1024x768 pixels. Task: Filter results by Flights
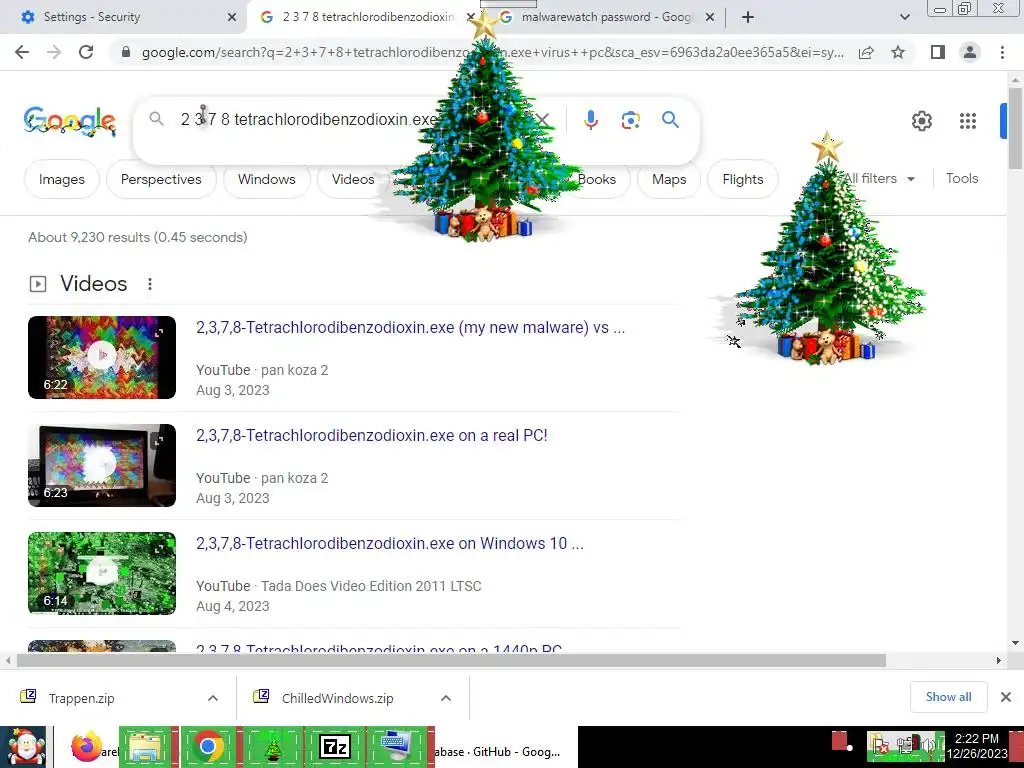click(743, 179)
